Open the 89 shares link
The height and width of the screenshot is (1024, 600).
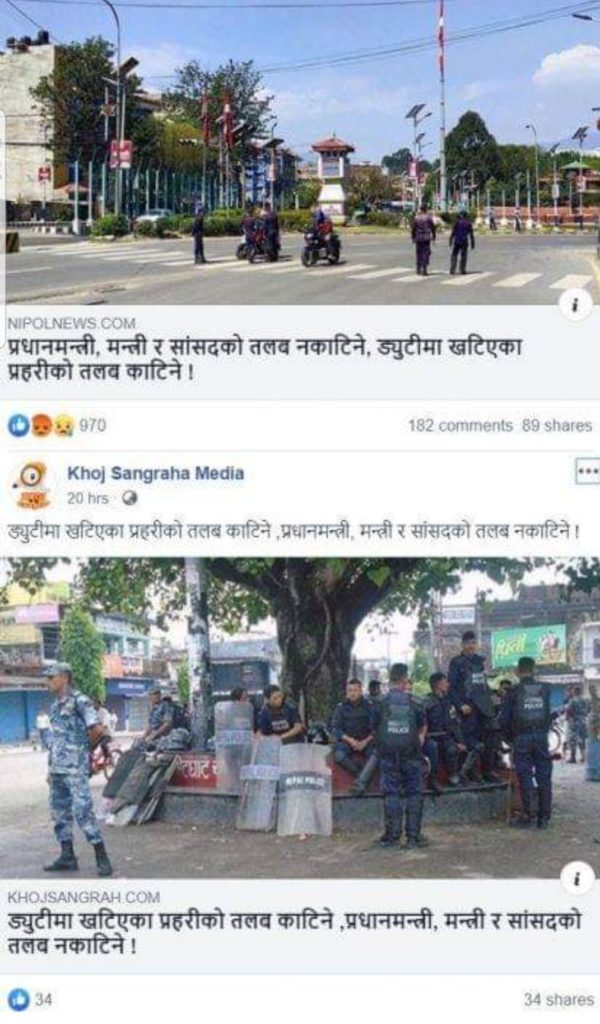tap(556, 426)
